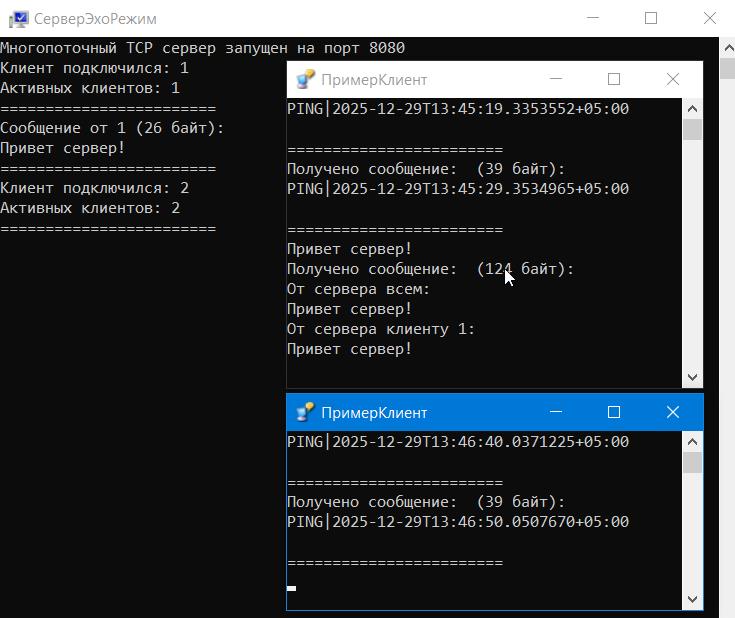This screenshot has width=735, height=618.
Task: Click the СерверЭхоРежим title bar text
Action: pyautogui.click(x=95, y=19)
